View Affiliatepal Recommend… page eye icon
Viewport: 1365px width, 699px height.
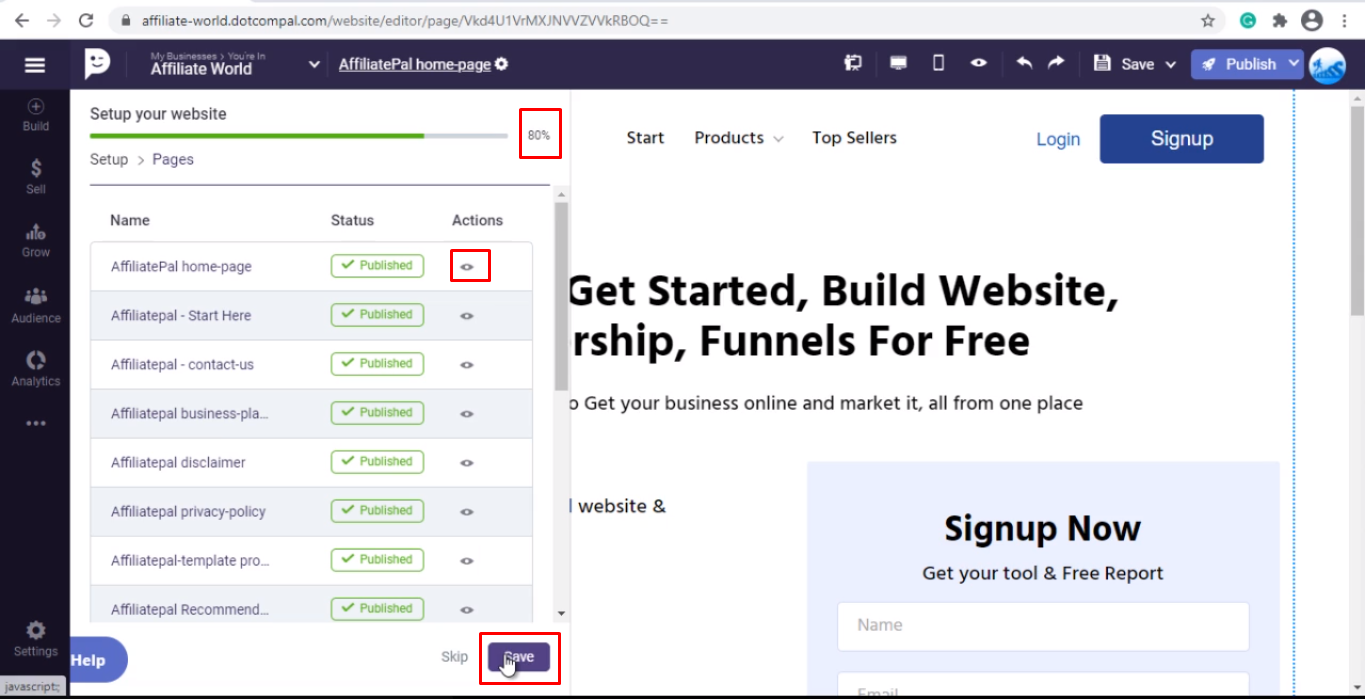pyautogui.click(x=466, y=610)
